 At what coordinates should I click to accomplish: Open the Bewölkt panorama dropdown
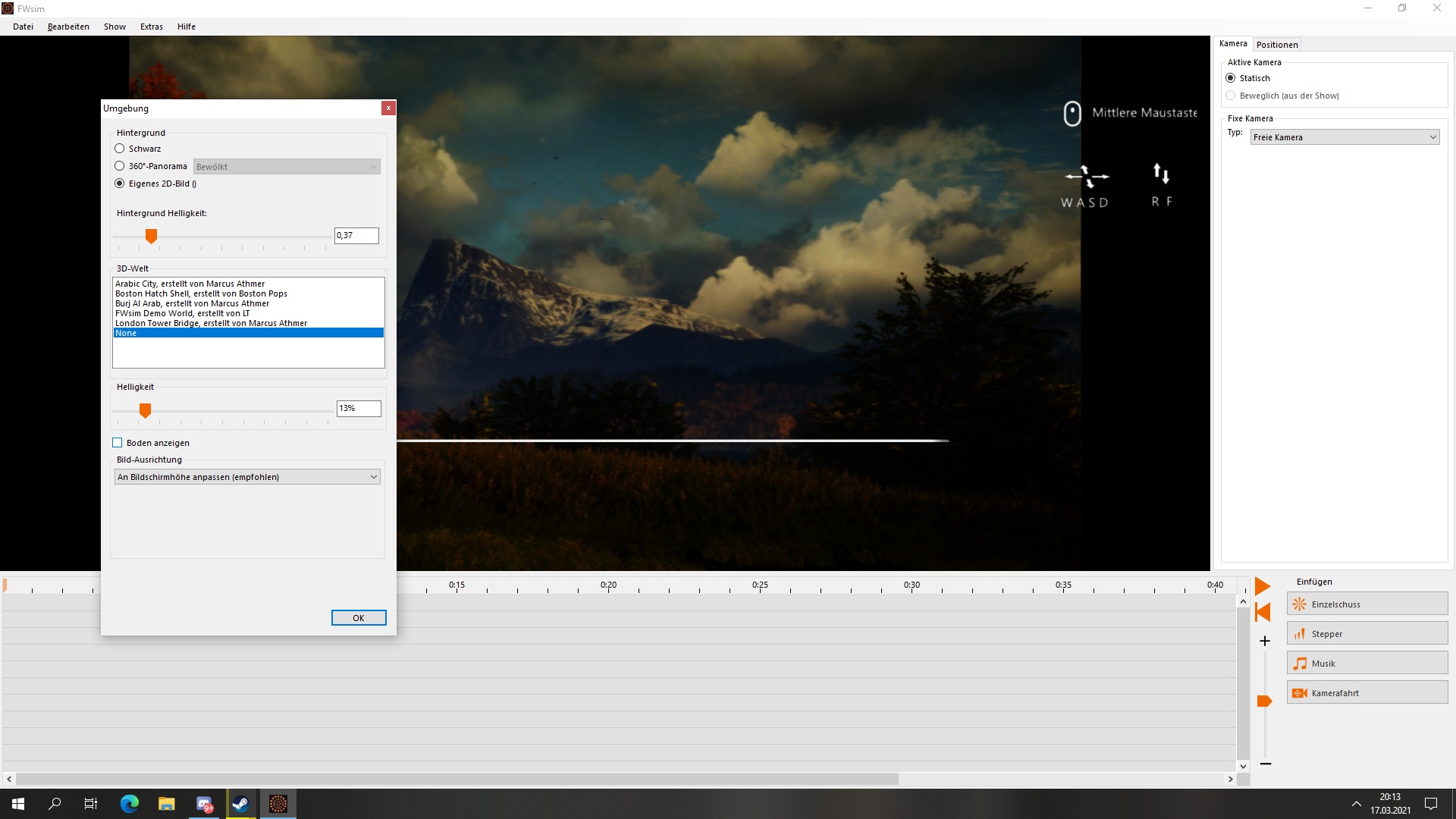tap(287, 167)
